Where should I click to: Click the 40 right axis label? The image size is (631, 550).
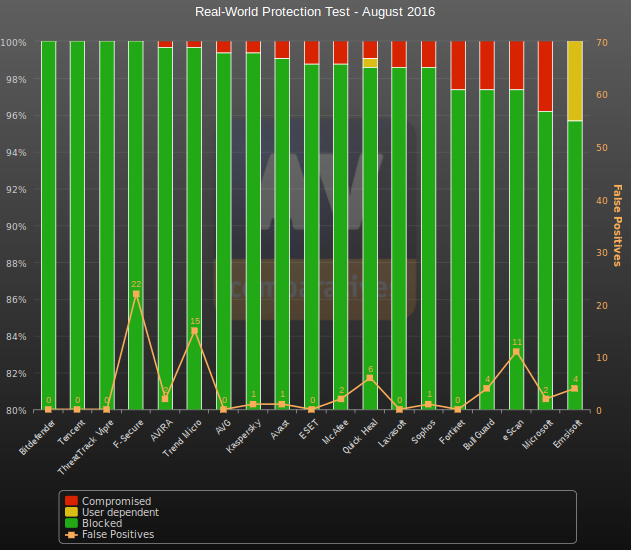(602, 200)
